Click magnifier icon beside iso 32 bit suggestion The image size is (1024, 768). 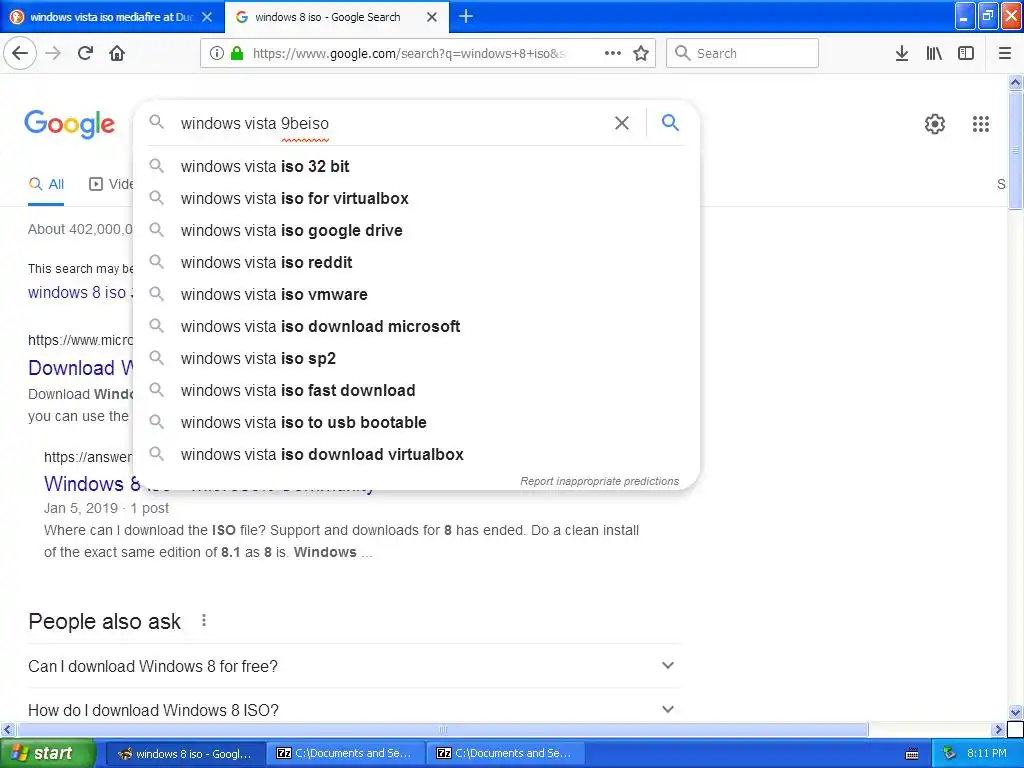tap(156, 166)
